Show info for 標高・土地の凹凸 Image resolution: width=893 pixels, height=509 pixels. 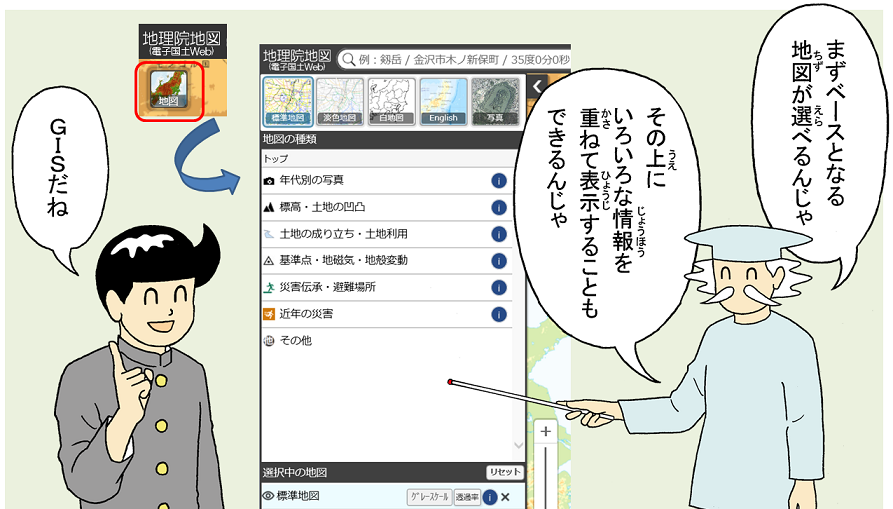pos(499,208)
